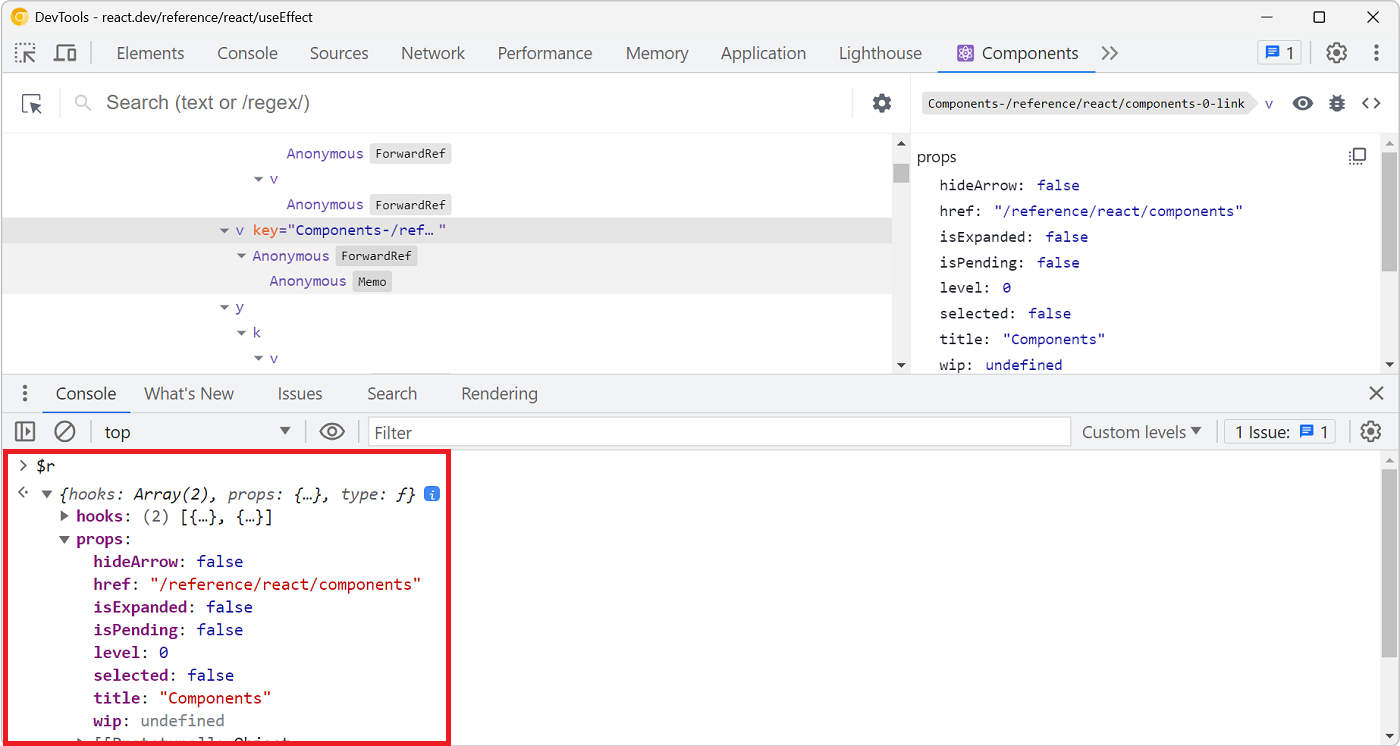Edit the title prop value "Components" in props panel
The width and height of the screenshot is (1400, 746).
point(1054,339)
